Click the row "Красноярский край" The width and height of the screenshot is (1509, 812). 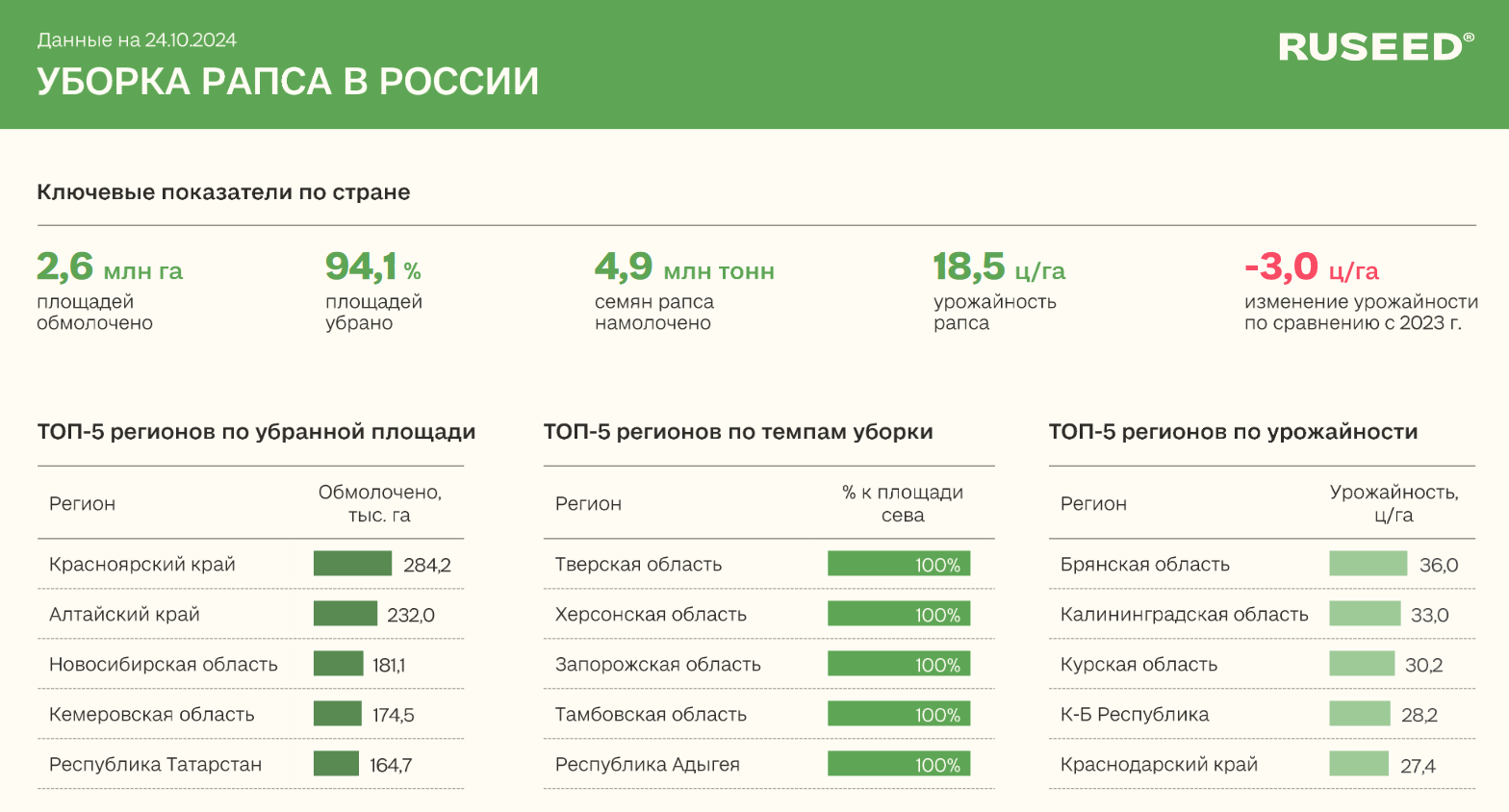pyautogui.click(x=250, y=565)
